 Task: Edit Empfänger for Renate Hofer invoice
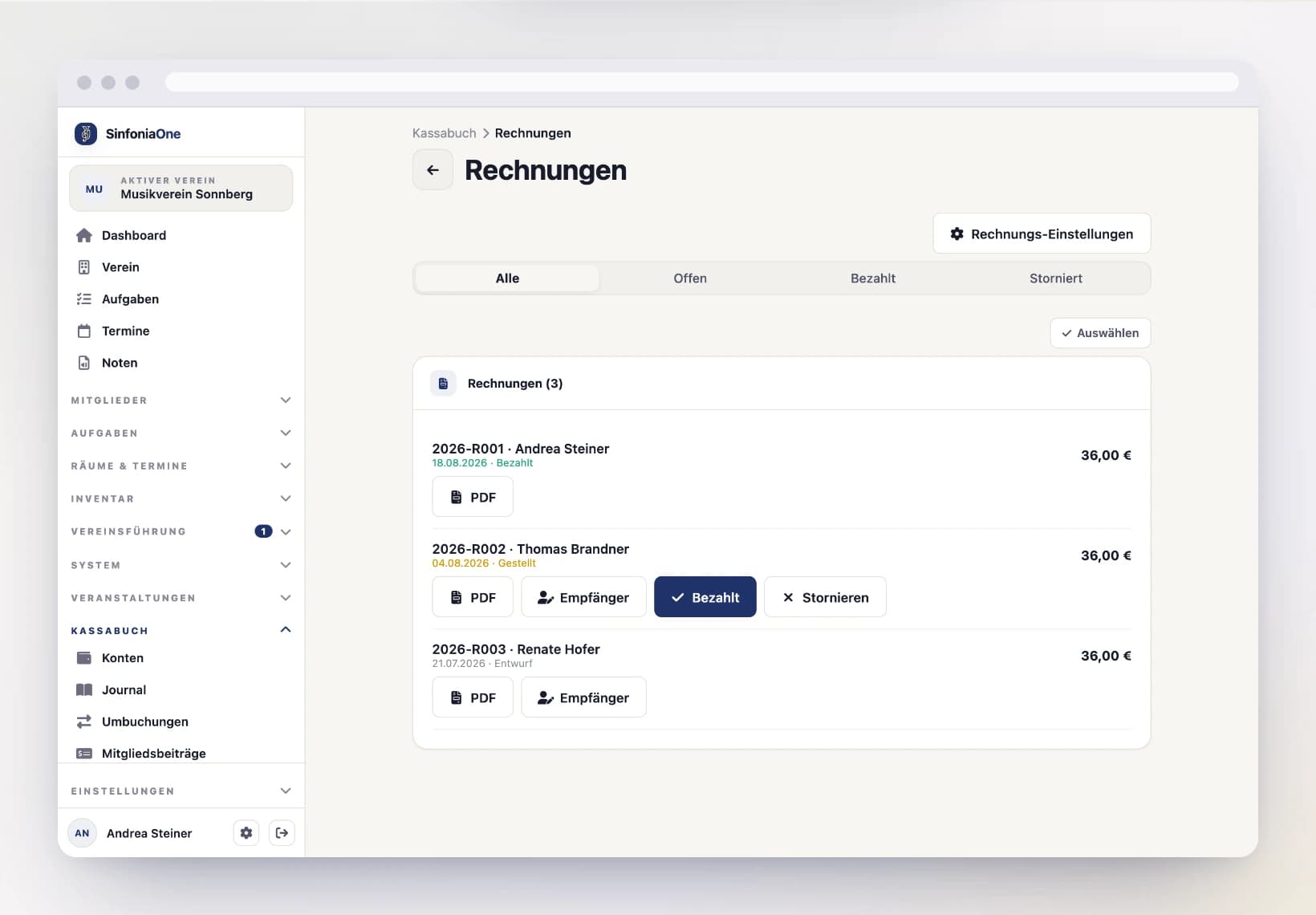[583, 697]
